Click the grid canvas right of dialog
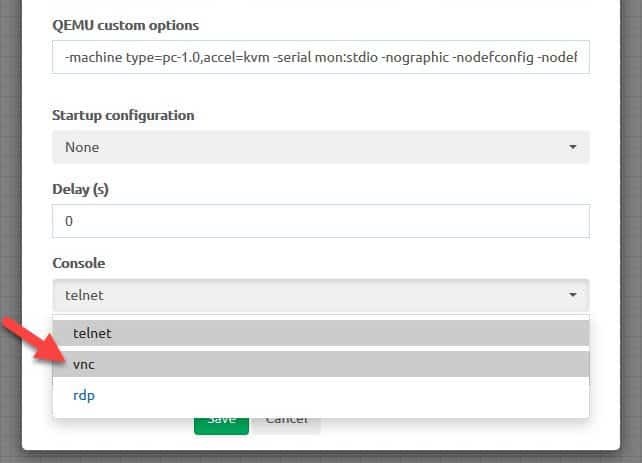The width and height of the screenshot is (642, 463). click(x=631, y=250)
